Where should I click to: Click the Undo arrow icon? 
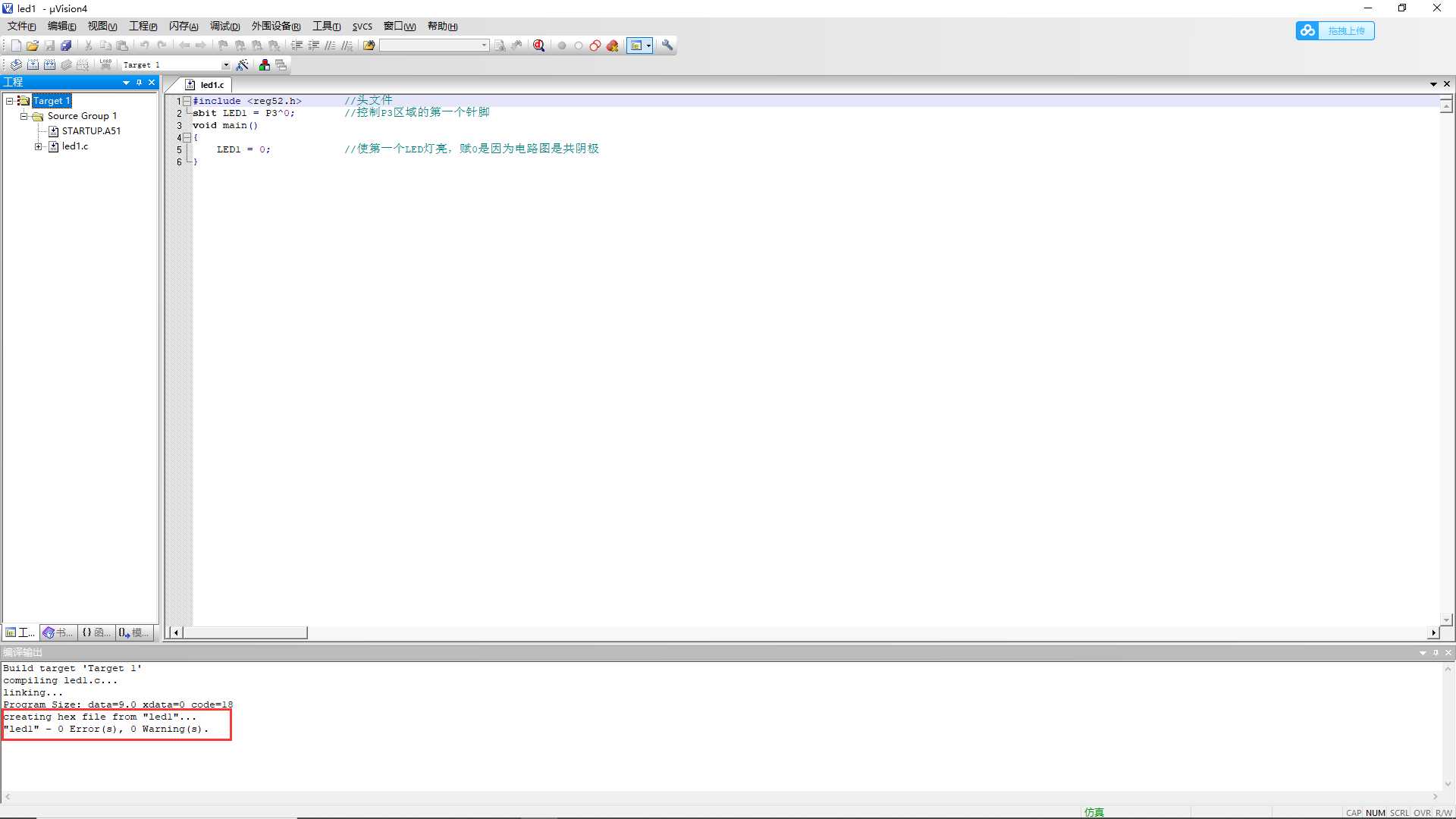[x=144, y=45]
